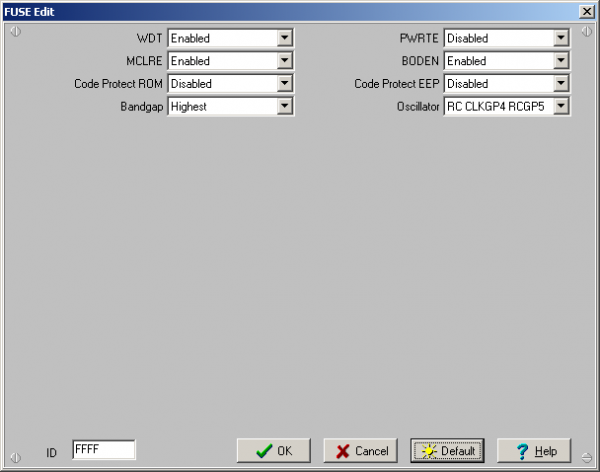Expand the Bandgap dropdown
Viewport: 600px width, 472px height.
pos(285,105)
